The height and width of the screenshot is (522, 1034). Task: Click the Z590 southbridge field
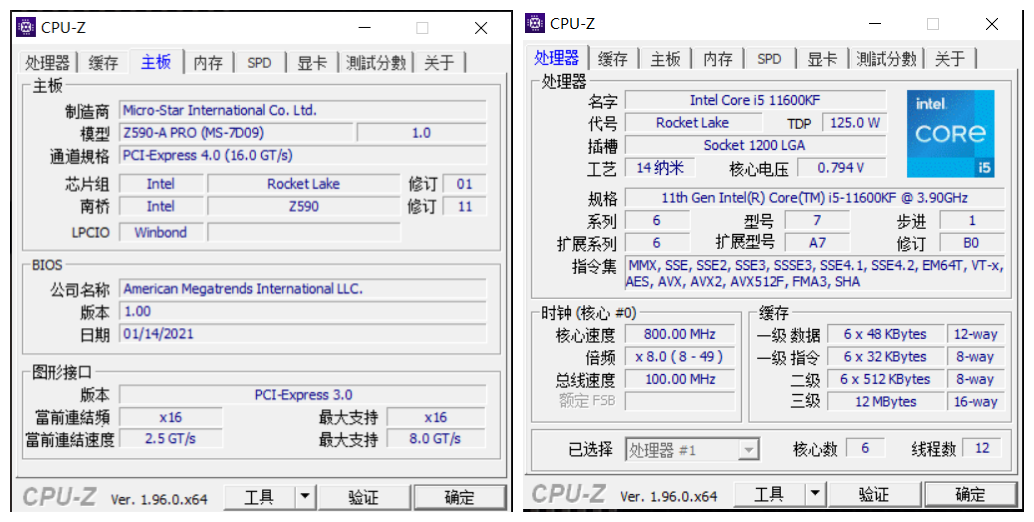coord(303,206)
